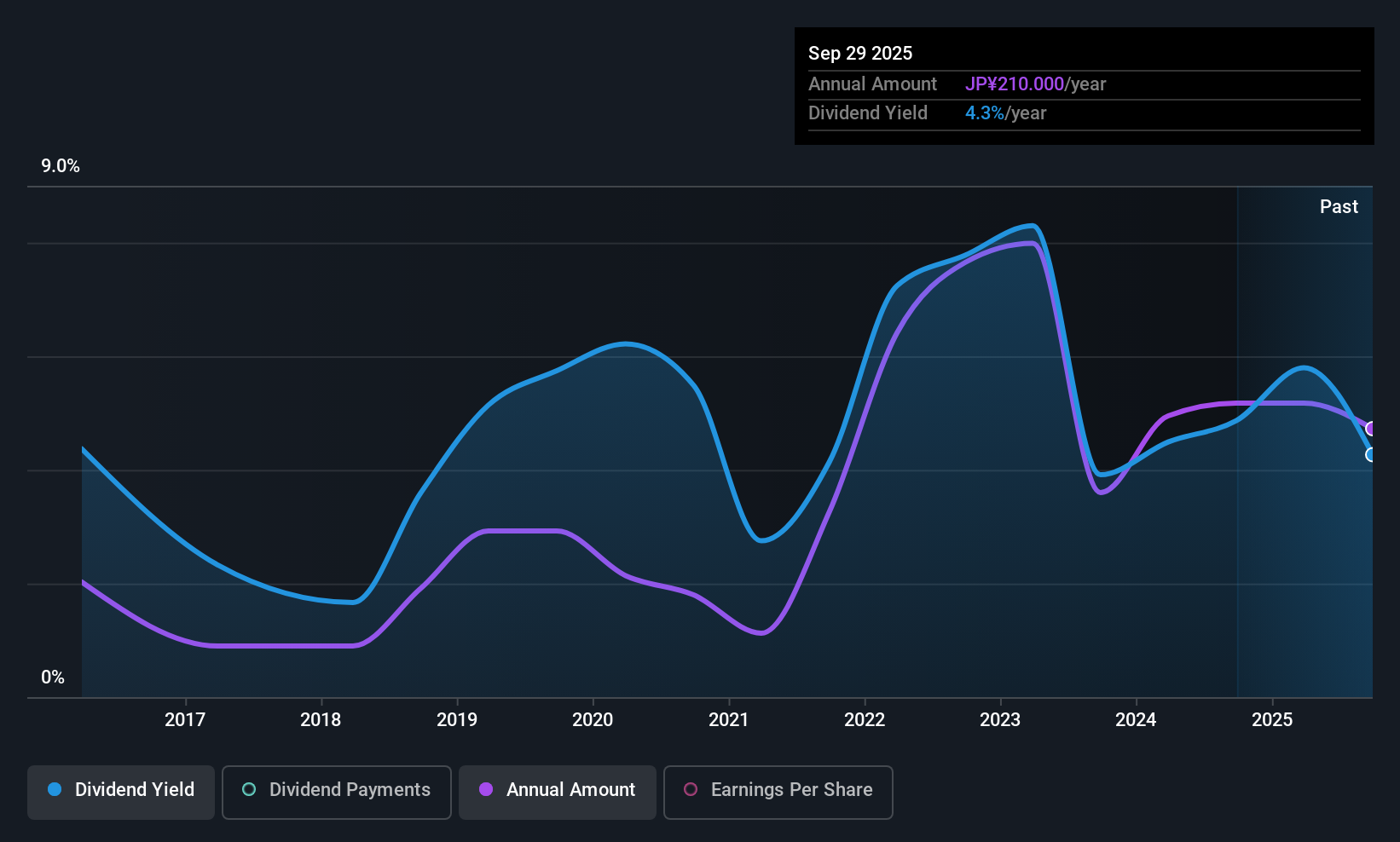1400x842 pixels.
Task: Click the JP¥210.000 annual amount value
Action: (x=1014, y=84)
